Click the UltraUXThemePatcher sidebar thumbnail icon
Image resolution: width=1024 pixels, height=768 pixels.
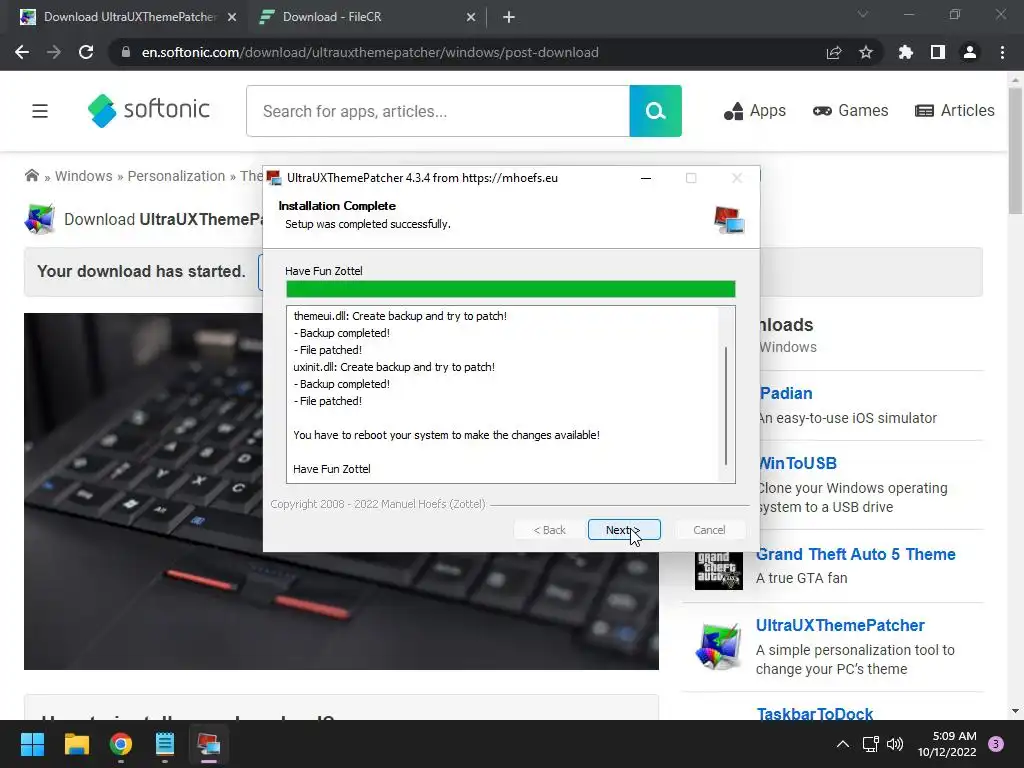tap(718, 646)
